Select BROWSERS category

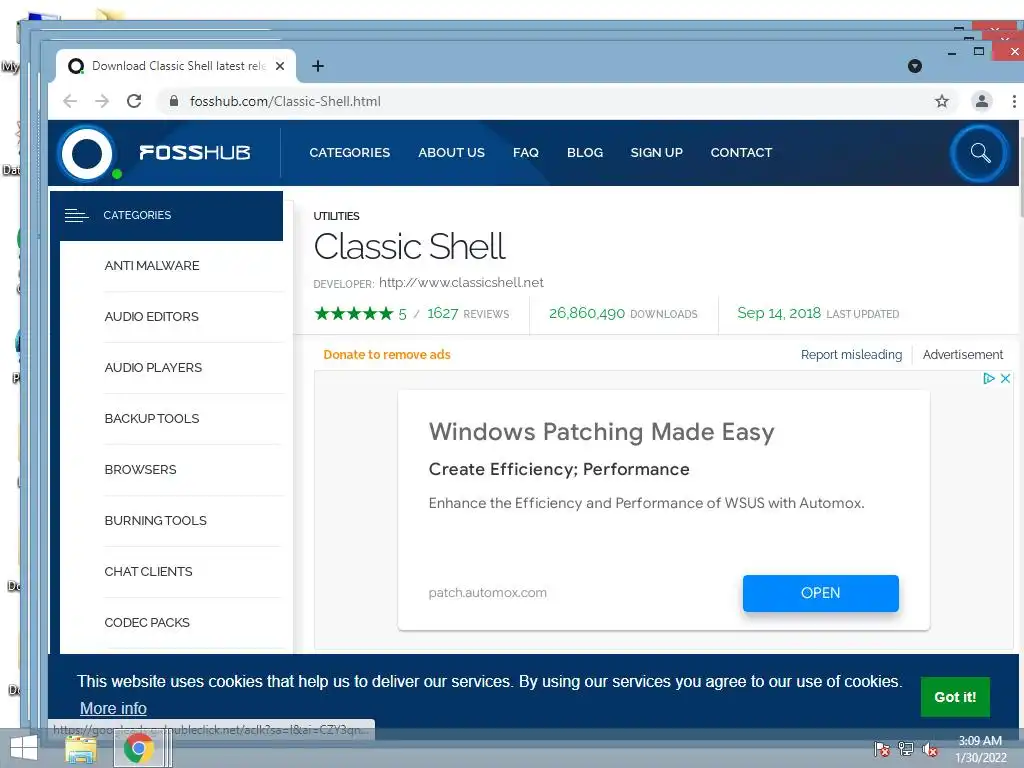point(140,470)
